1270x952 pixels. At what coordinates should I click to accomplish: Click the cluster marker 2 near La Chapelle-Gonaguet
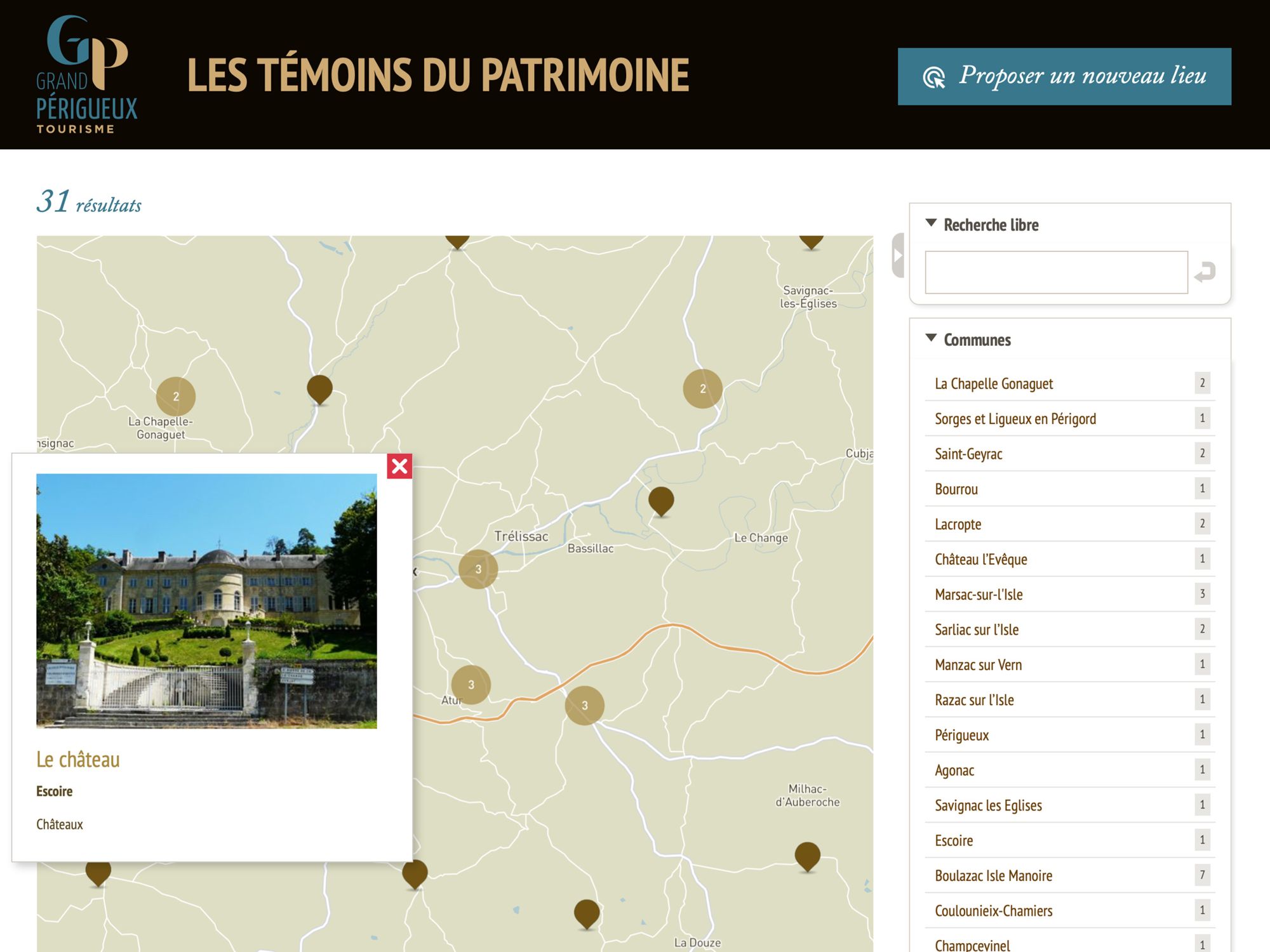(x=177, y=395)
